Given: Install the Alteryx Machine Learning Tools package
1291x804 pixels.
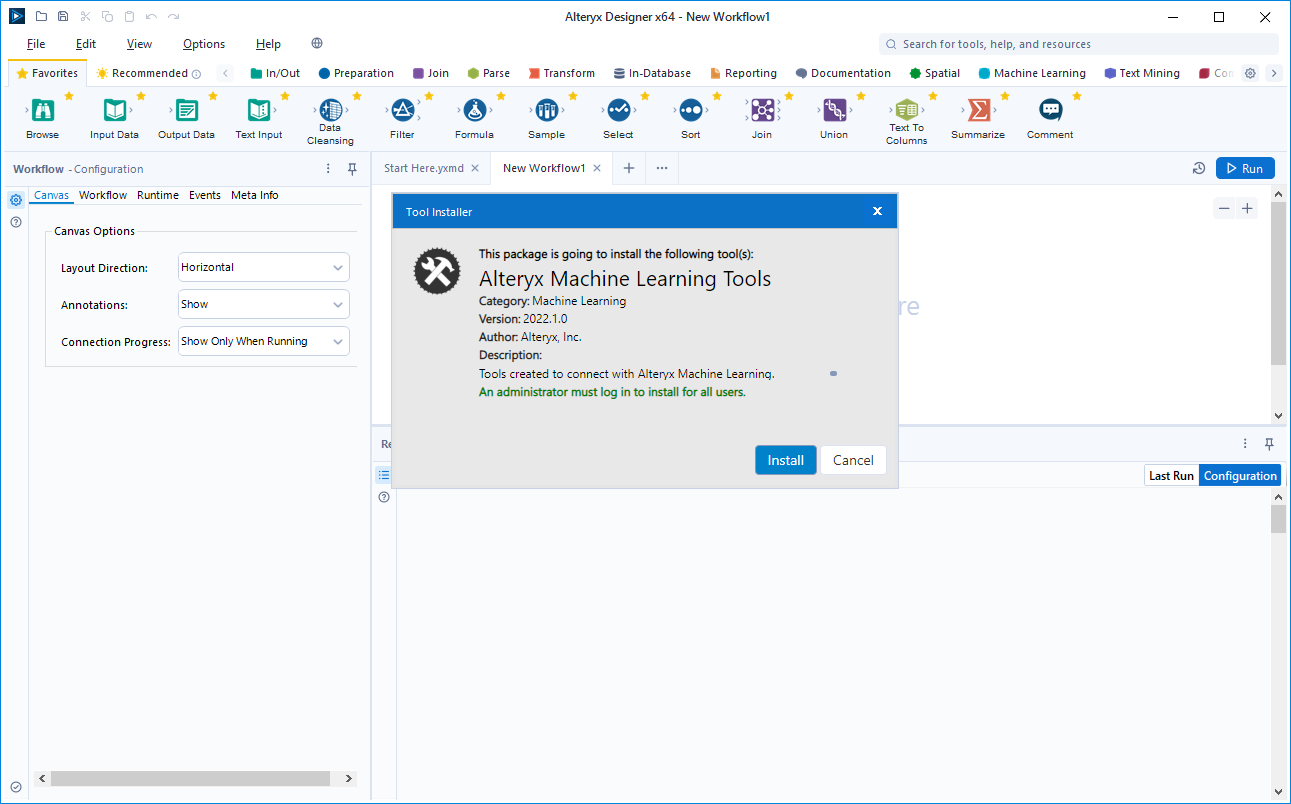Looking at the screenshot, I should 785,460.
